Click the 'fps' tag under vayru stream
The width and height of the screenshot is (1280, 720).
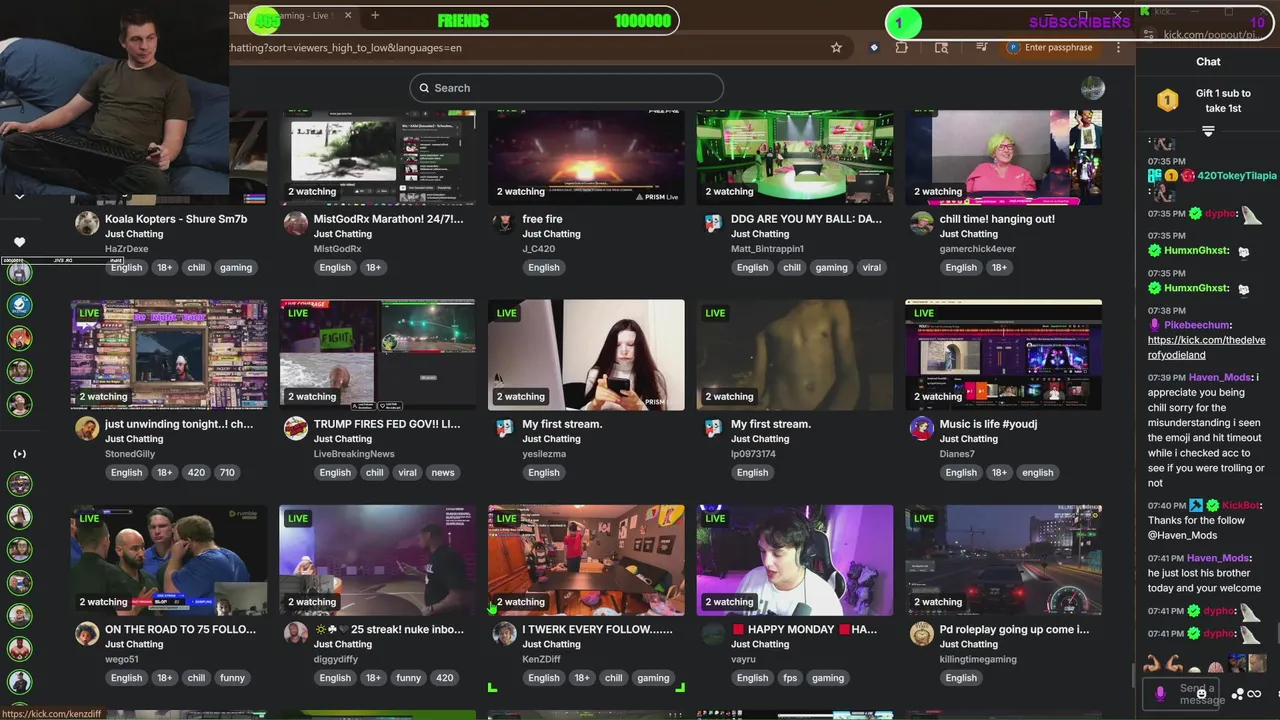coord(790,677)
